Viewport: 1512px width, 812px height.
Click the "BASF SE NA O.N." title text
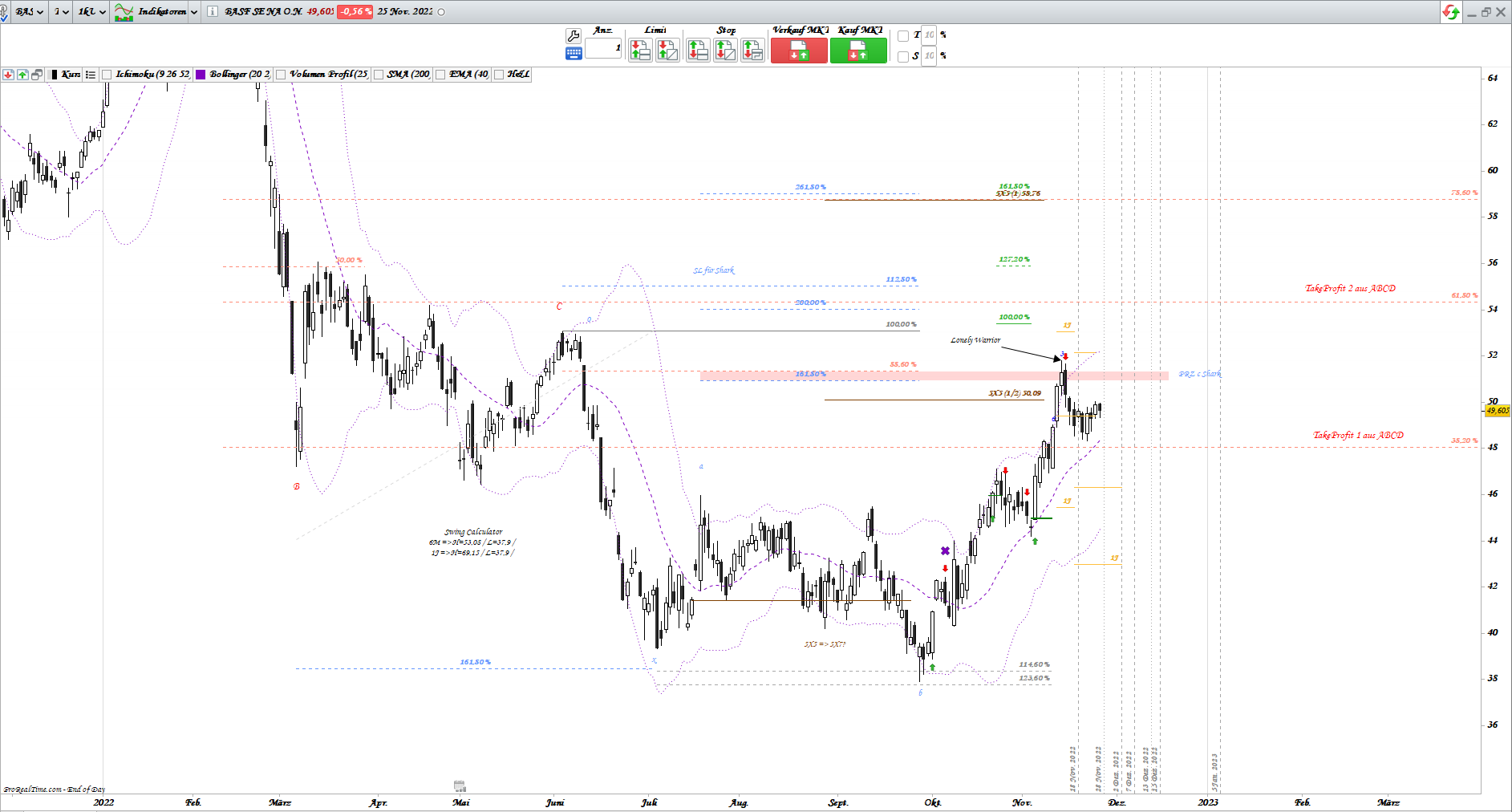(x=264, y=12)
